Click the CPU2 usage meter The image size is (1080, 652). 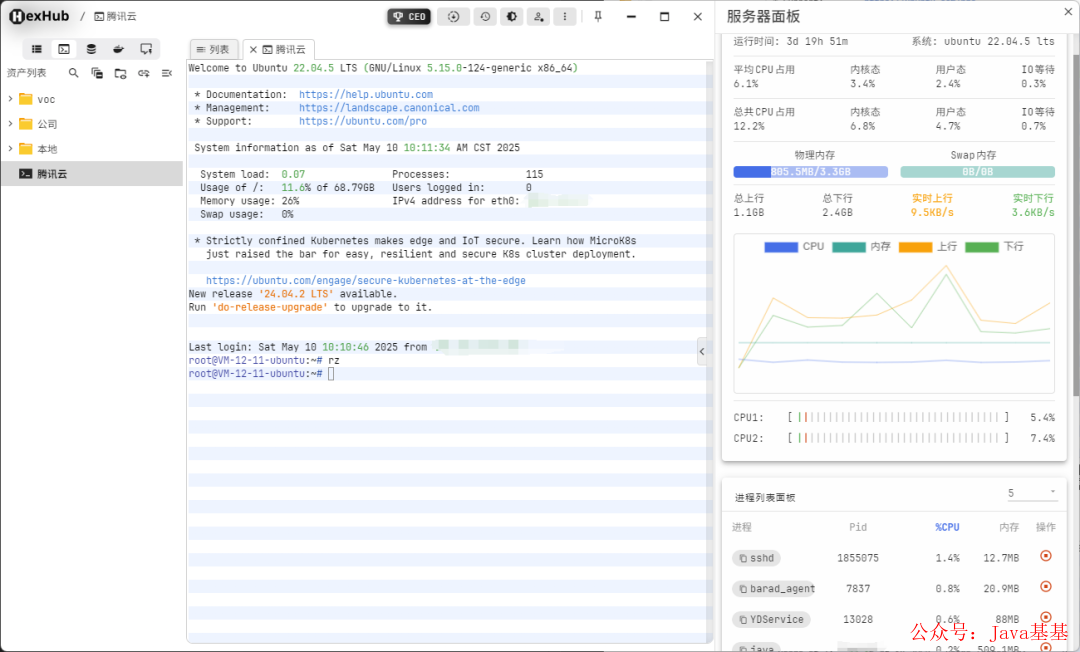tap(898, 438)
